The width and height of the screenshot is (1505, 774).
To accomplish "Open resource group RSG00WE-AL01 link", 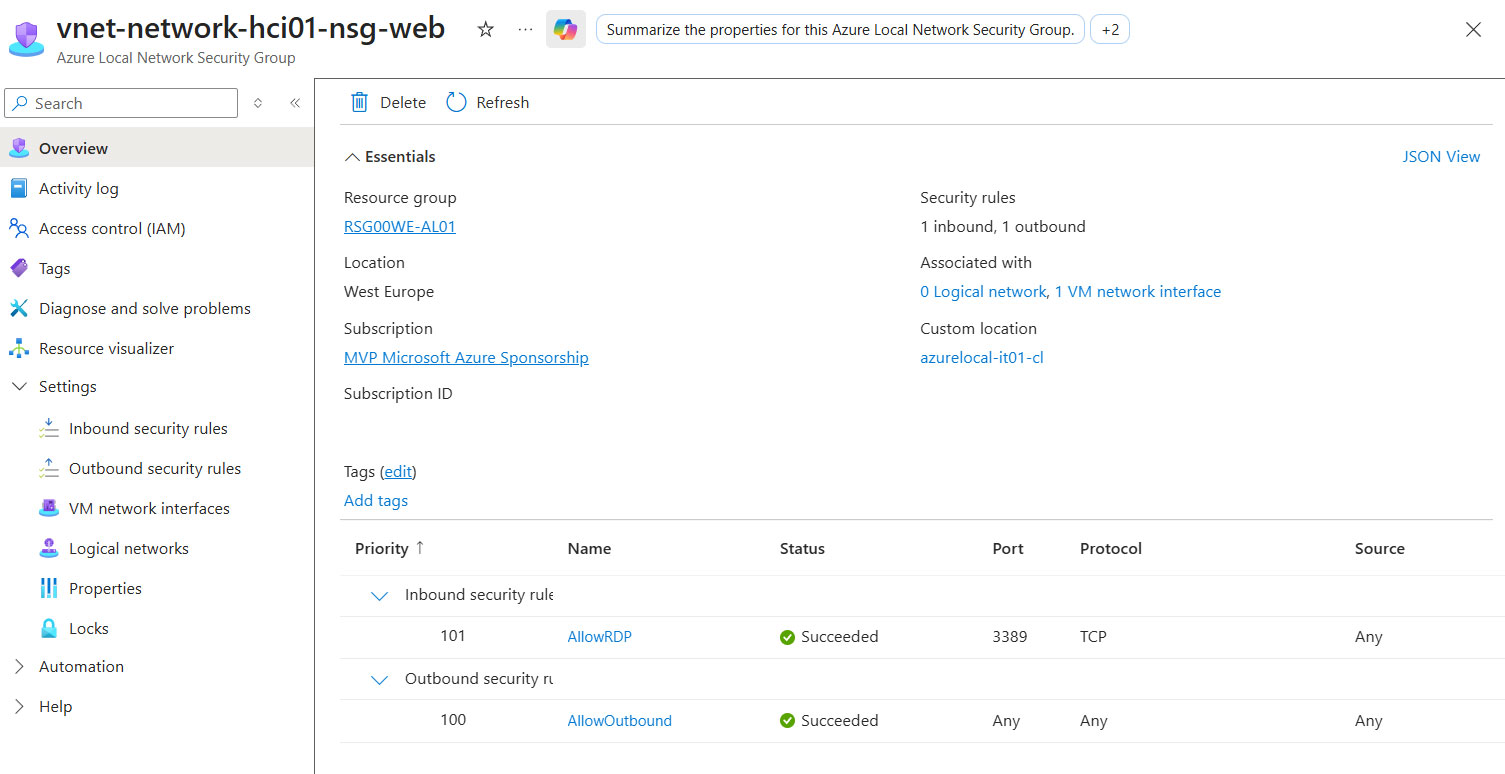I will [400, 226].
